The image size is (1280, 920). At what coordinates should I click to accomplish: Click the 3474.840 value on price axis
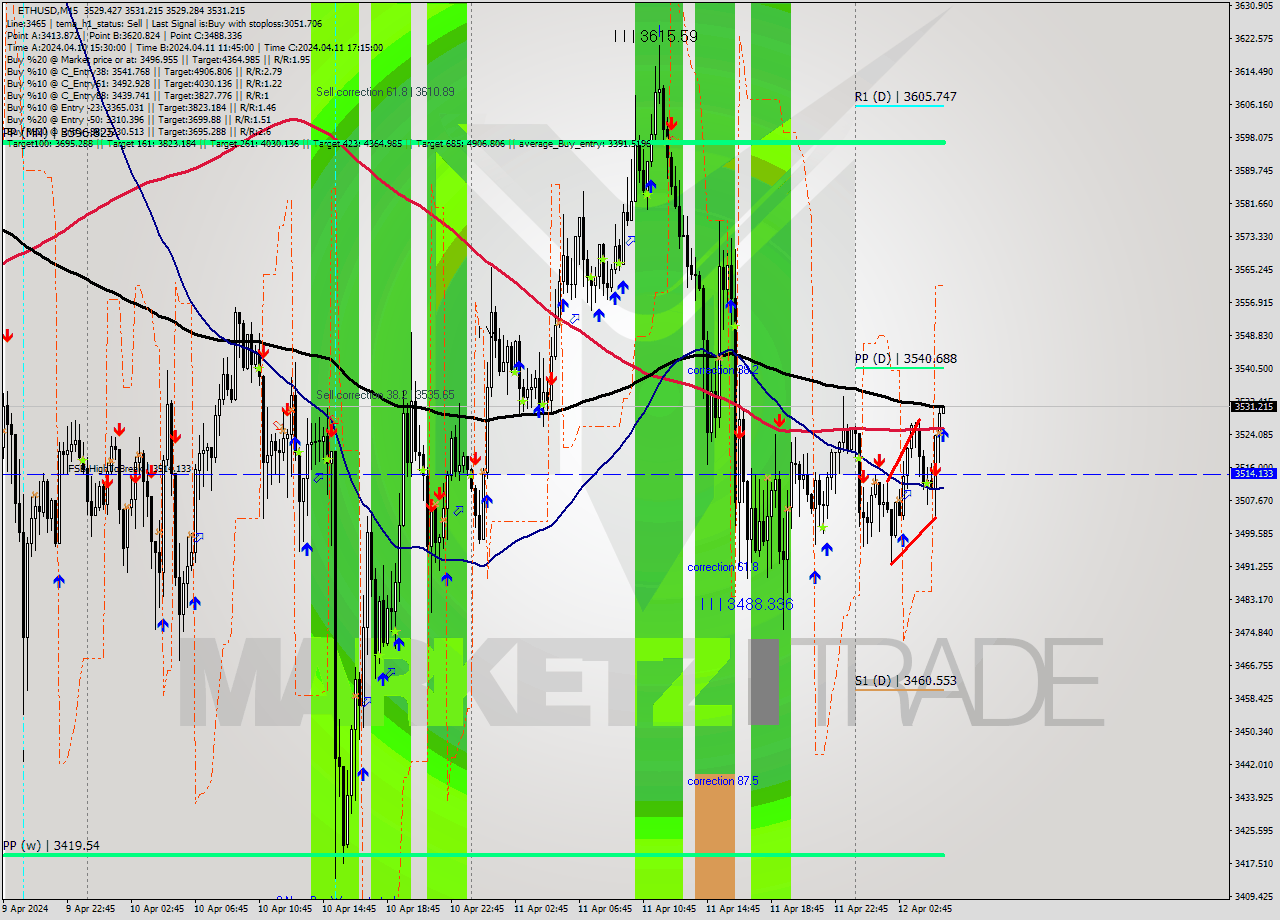1253,633
